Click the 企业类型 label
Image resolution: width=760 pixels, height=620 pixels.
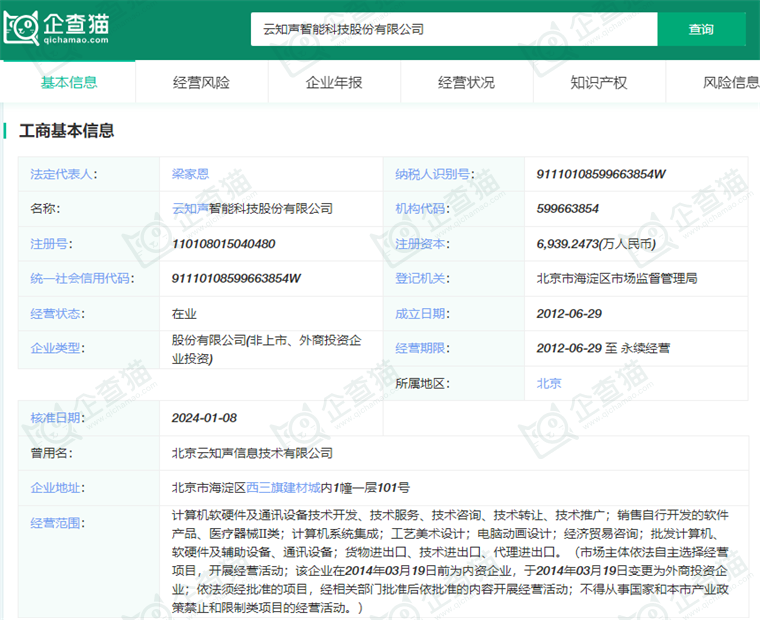57,348
